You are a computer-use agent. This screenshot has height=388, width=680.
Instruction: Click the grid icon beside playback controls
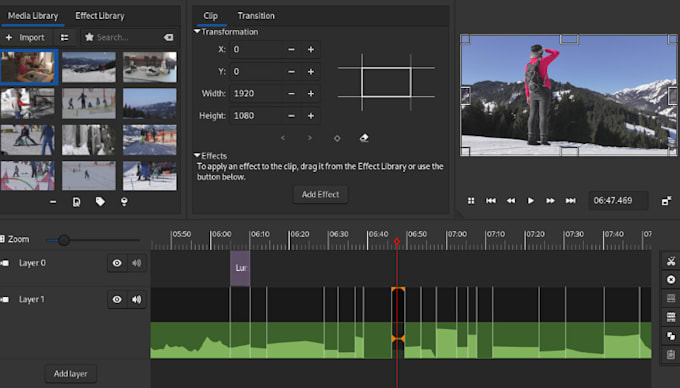[471, 201]
